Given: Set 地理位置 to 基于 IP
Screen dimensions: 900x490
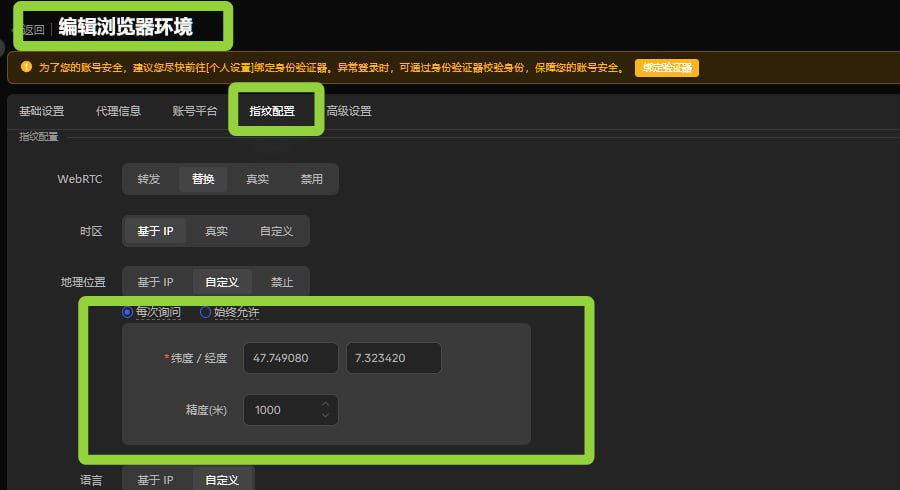Looking at the screenshot, I should 155,282.
